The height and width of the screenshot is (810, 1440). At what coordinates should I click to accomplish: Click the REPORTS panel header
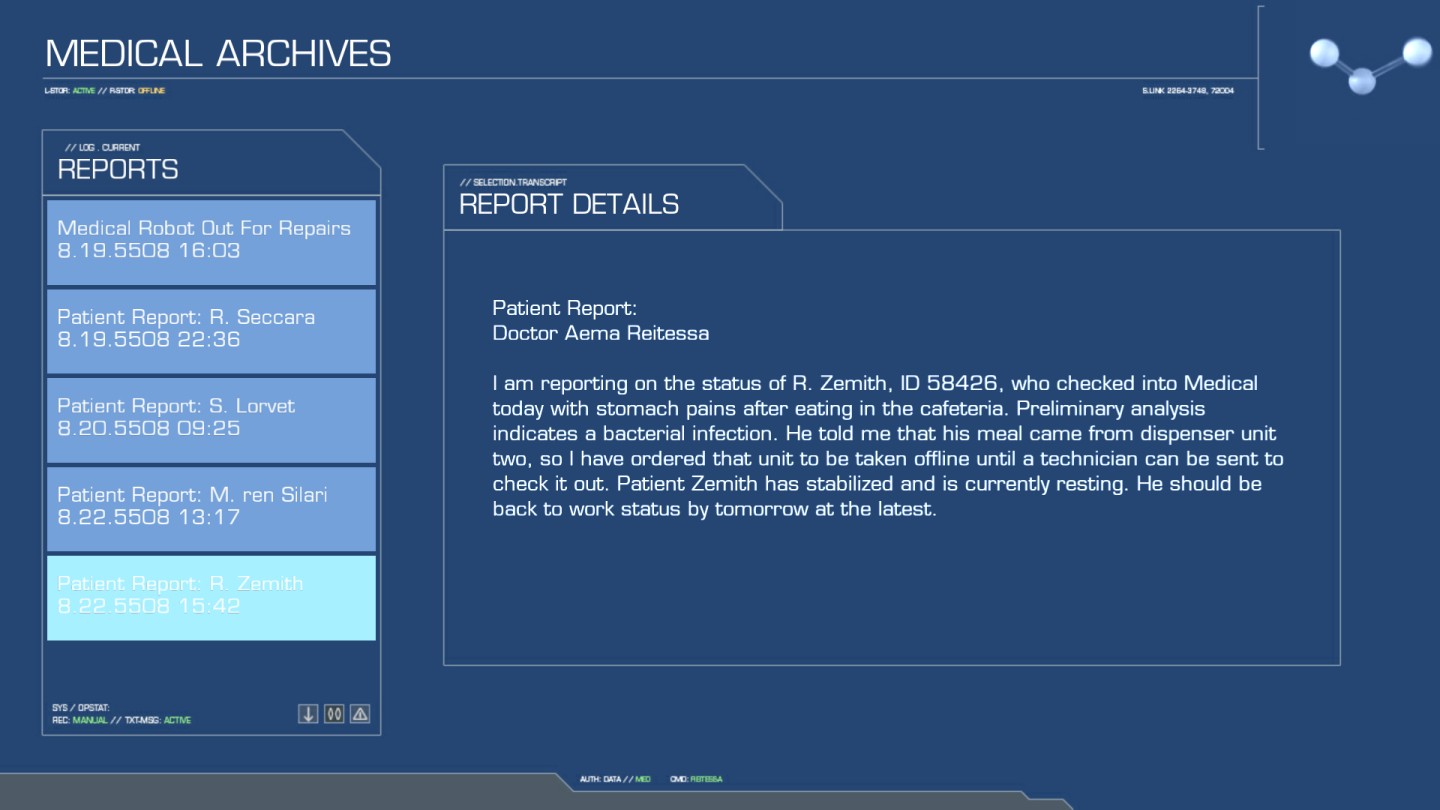tap(118, 169)
